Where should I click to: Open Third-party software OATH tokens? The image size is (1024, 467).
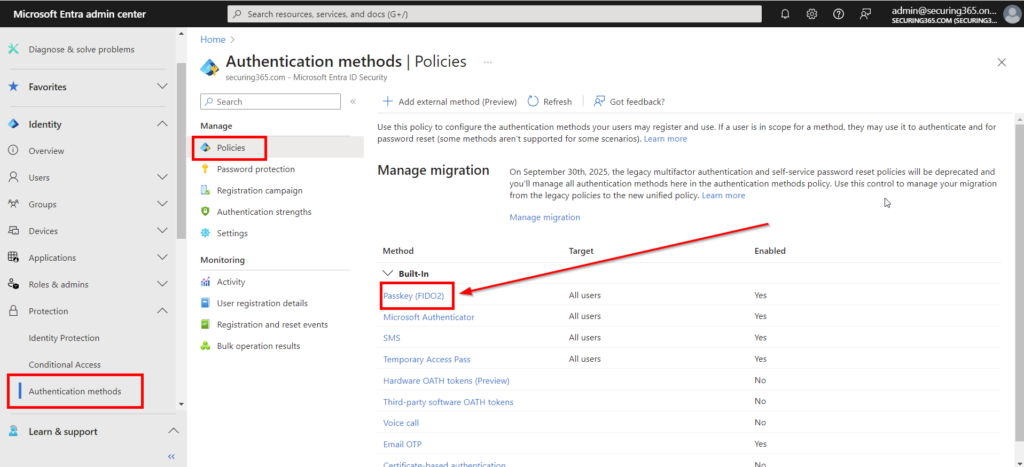[x=448, y=402]
